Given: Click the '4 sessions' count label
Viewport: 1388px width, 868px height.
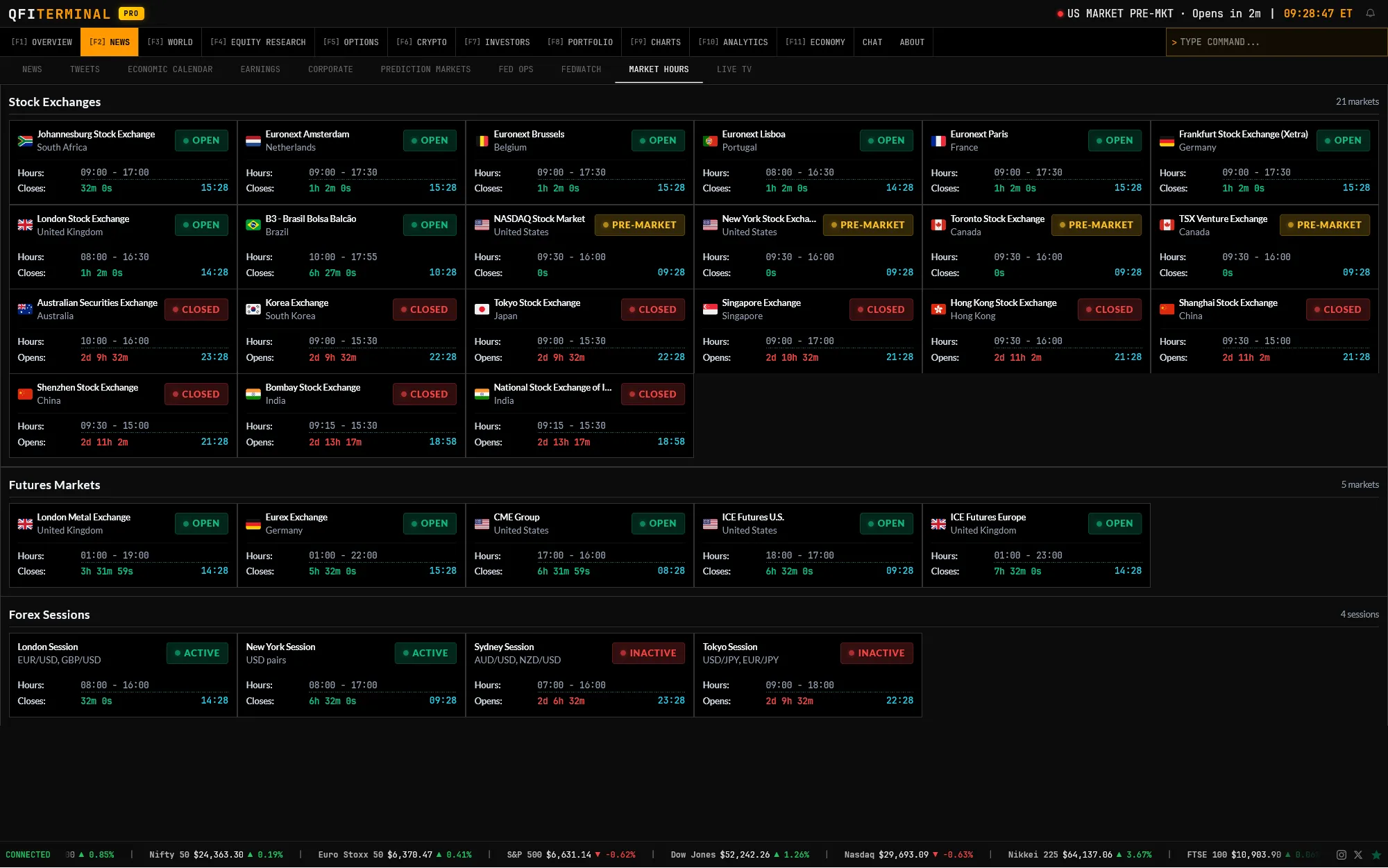Looking at the screenshot, I should pos(1360,615).
